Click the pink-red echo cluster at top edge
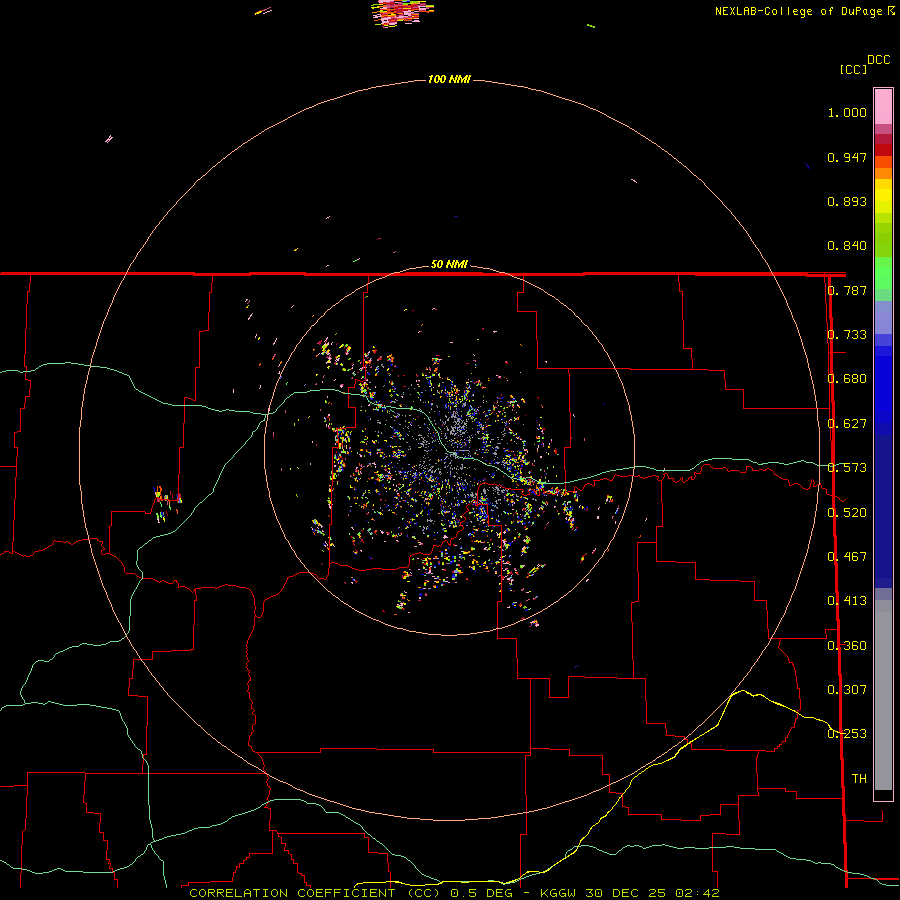900x900 pixels. pos(402,12)
